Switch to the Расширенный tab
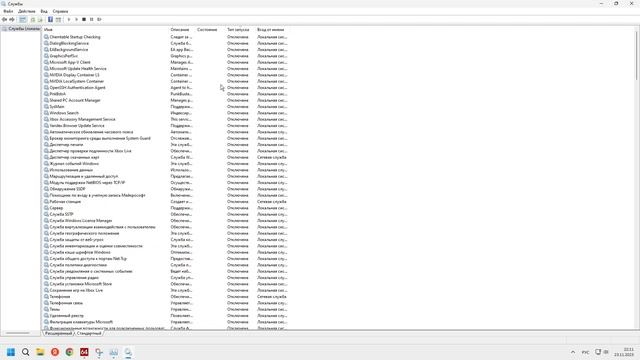The width and height of the screenshot is (640, 360). pyautogui.click(x=58, y=333)
